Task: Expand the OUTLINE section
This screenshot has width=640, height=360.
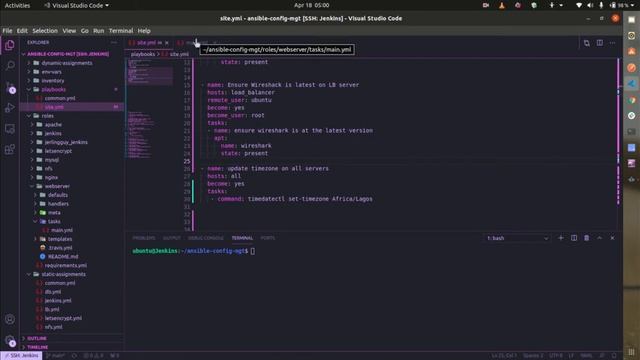Action: 71,338
